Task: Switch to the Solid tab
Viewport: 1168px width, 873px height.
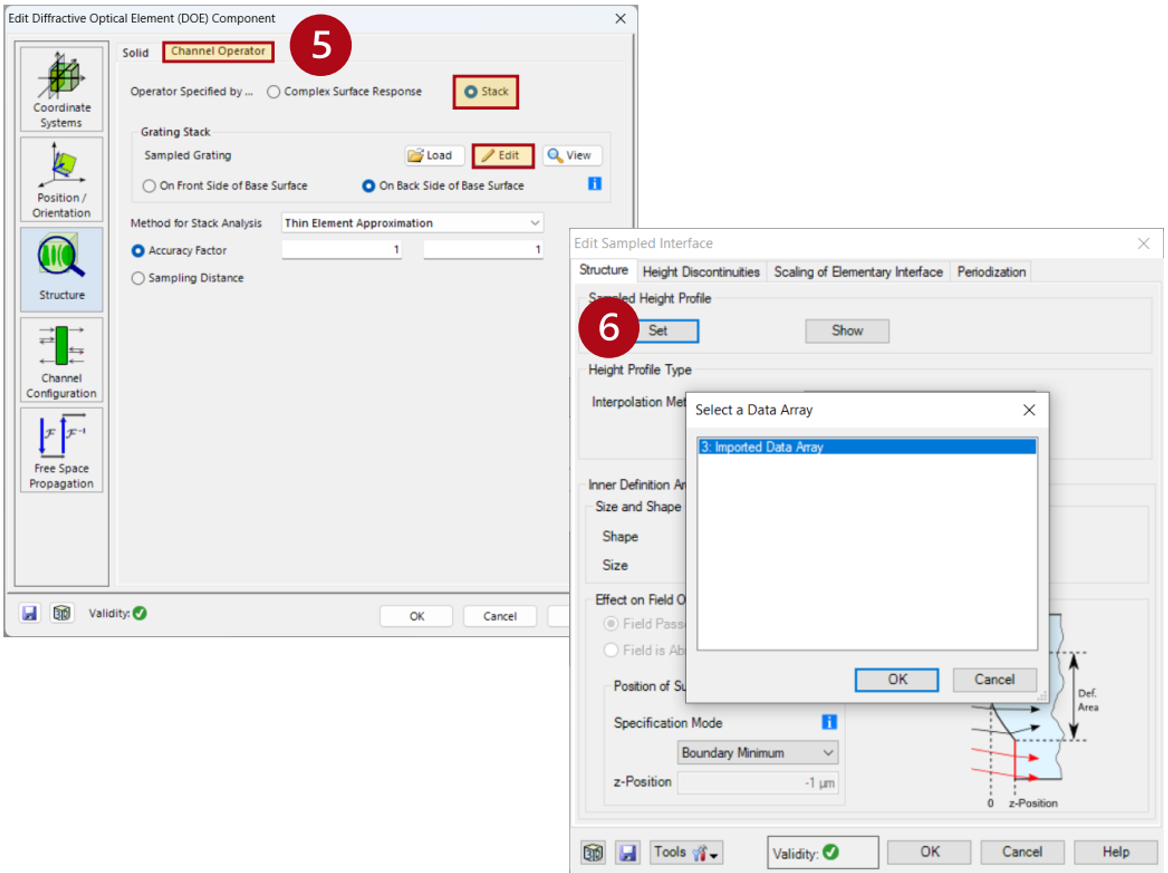Action: point(136,52)
